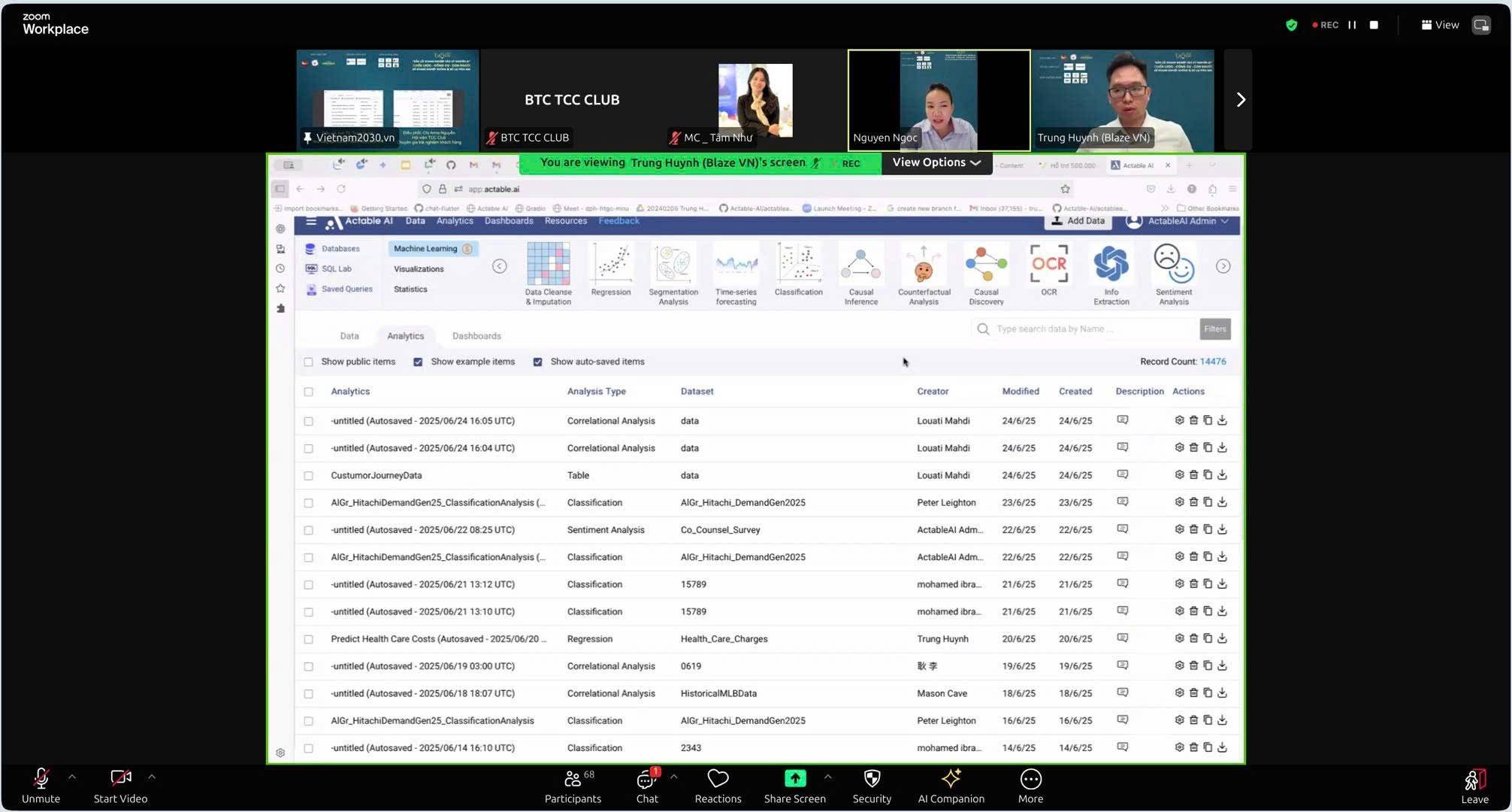The width and height of the screenshot is (1512, 812).
Task: Open the Chat panel
Action: tap(646, 780)
